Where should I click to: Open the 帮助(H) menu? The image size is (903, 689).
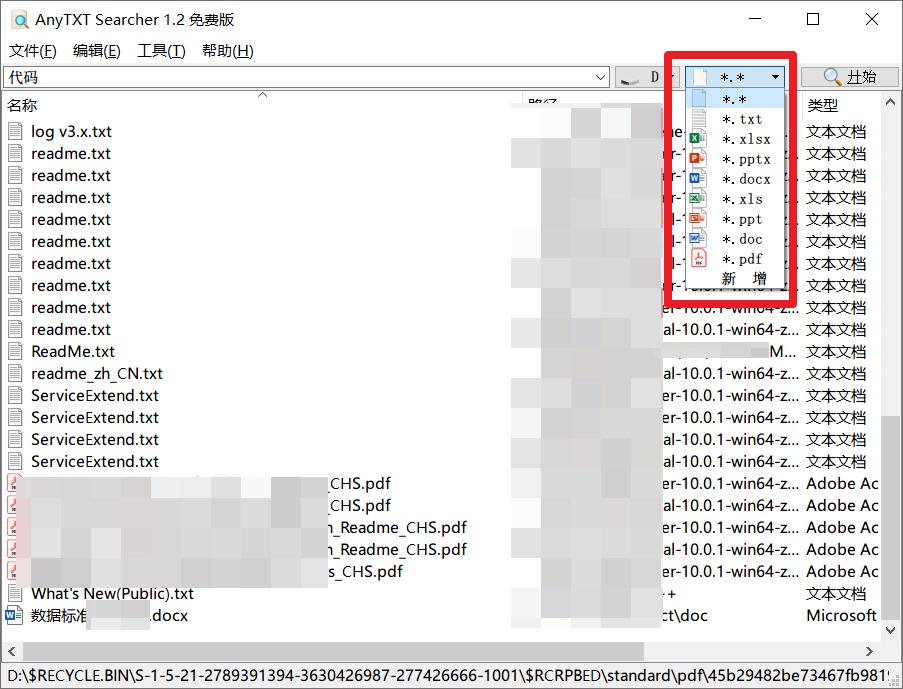pos(227,51)
